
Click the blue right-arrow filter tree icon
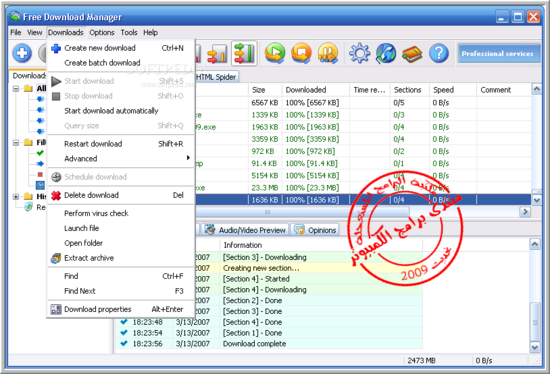coord(40,163)
